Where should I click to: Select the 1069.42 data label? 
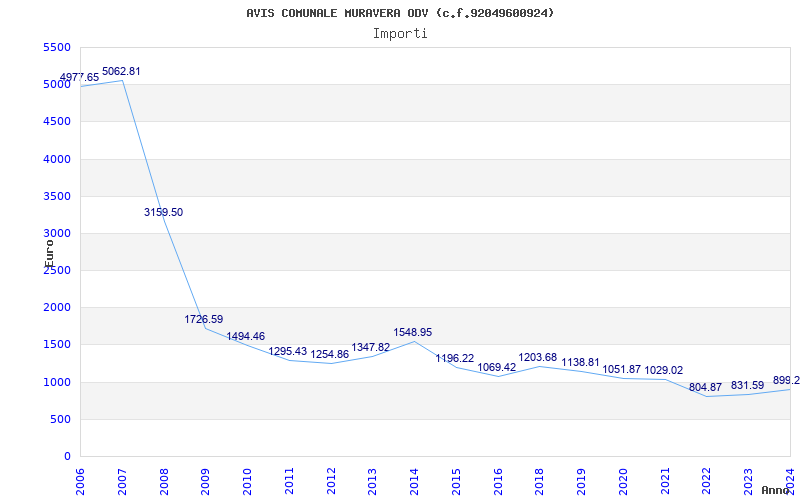pyautogui.click(x=497, y=367)
